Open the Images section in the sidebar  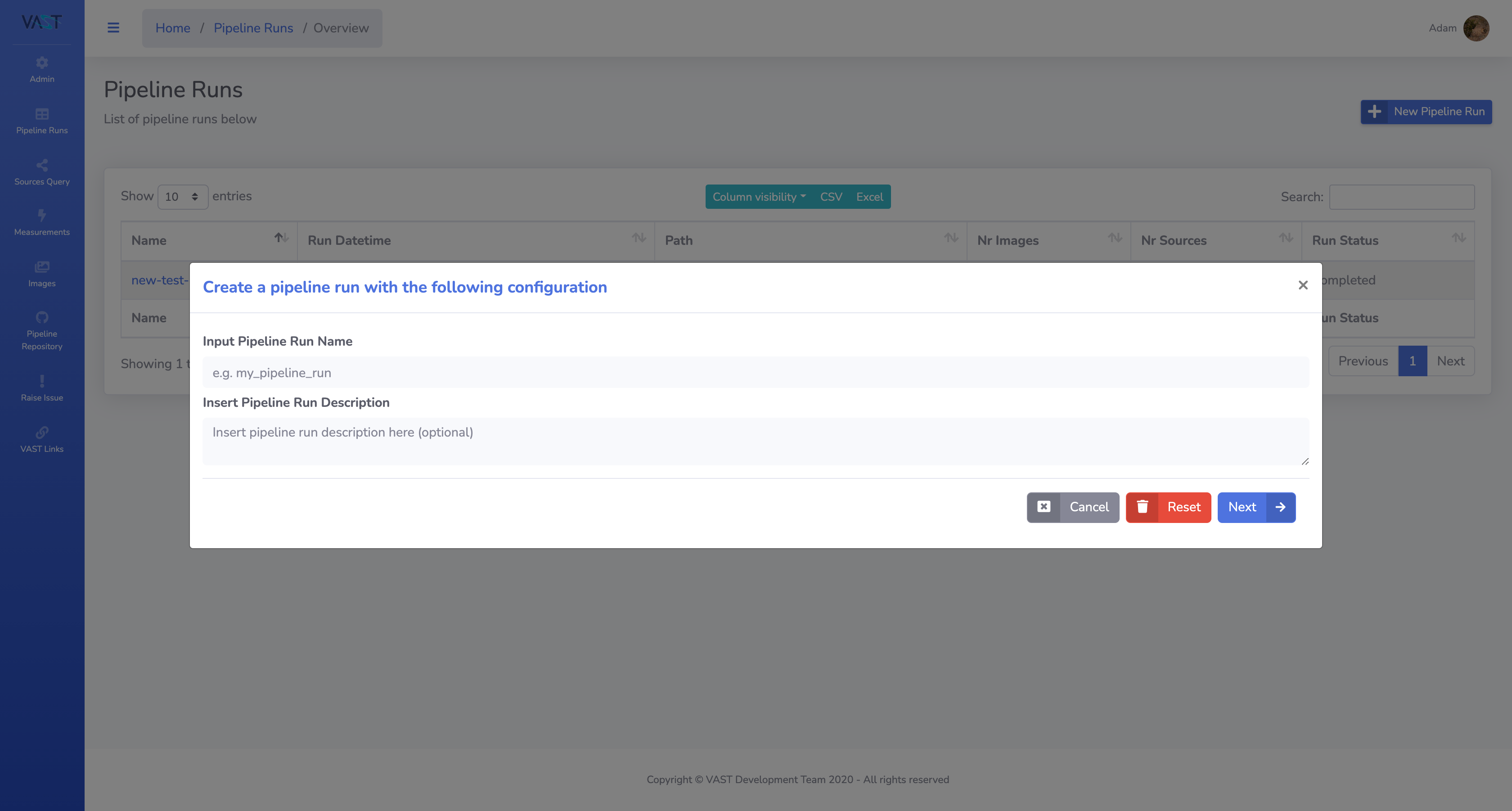(x=42, y=274)
